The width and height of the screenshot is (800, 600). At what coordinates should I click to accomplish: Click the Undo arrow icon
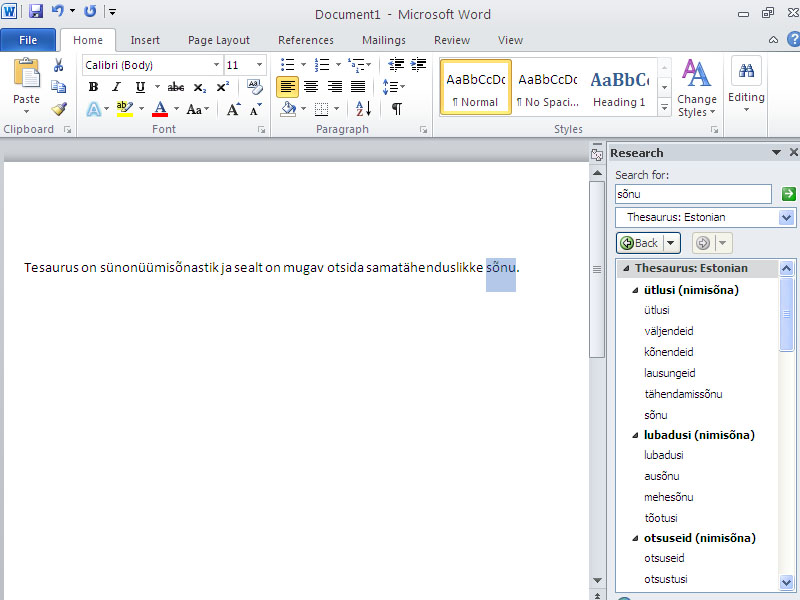[x=57, y=11]
